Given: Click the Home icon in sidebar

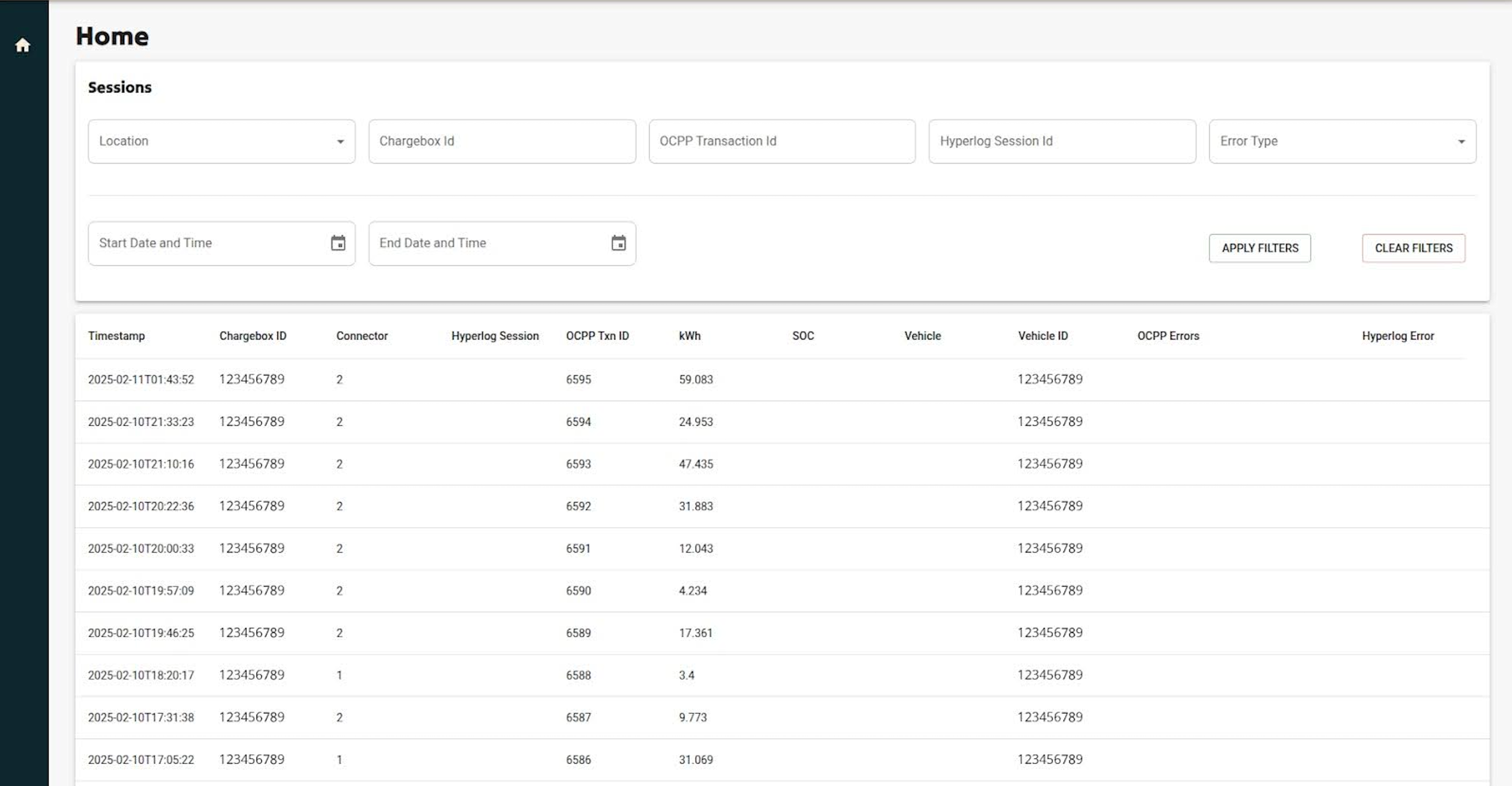Looking at the screenshot, I should coord(22,45).
